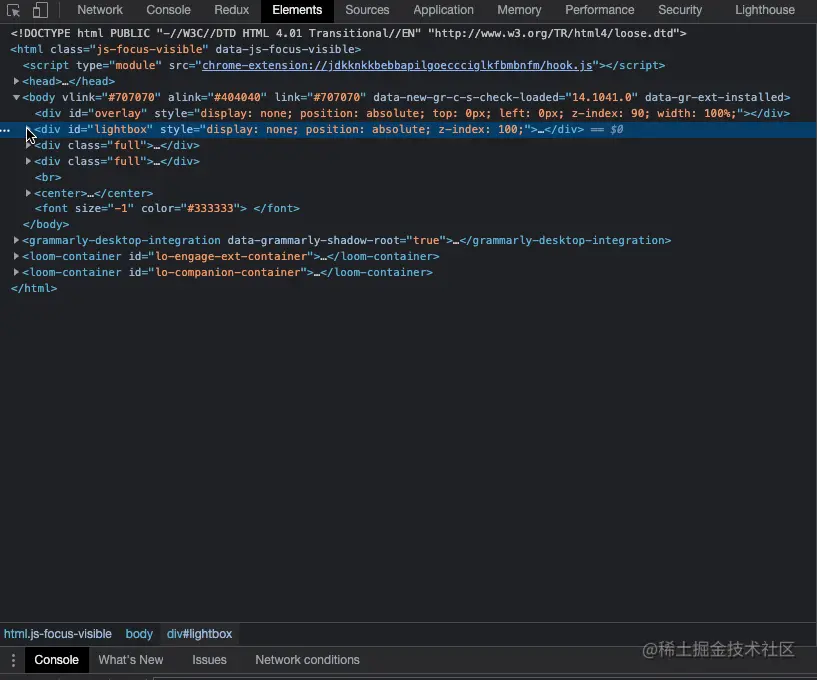Select the closing html tag row
This screenshot has width=817, height=680.
point(34,289)
